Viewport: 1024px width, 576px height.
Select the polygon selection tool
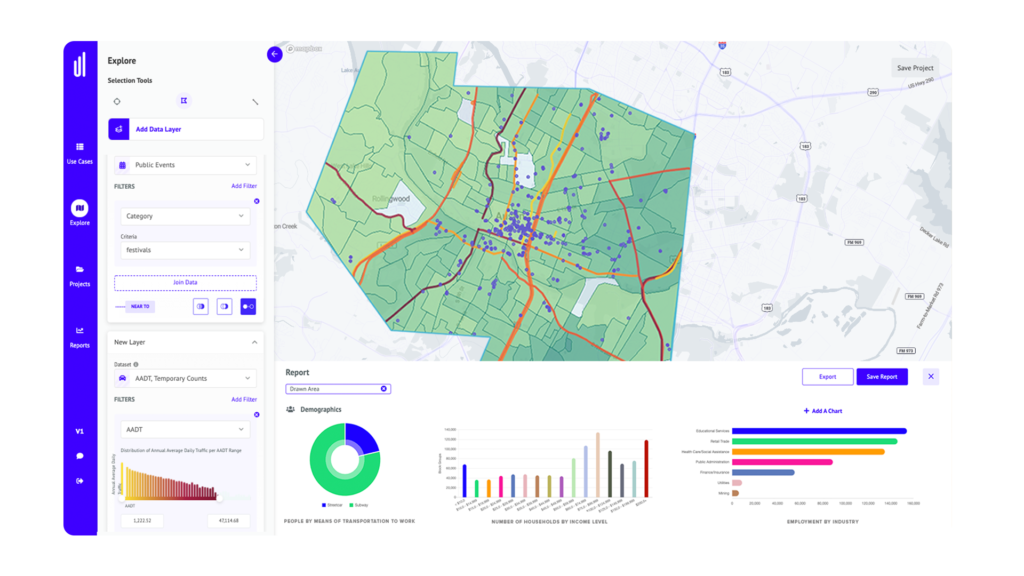tap(117, 101)
